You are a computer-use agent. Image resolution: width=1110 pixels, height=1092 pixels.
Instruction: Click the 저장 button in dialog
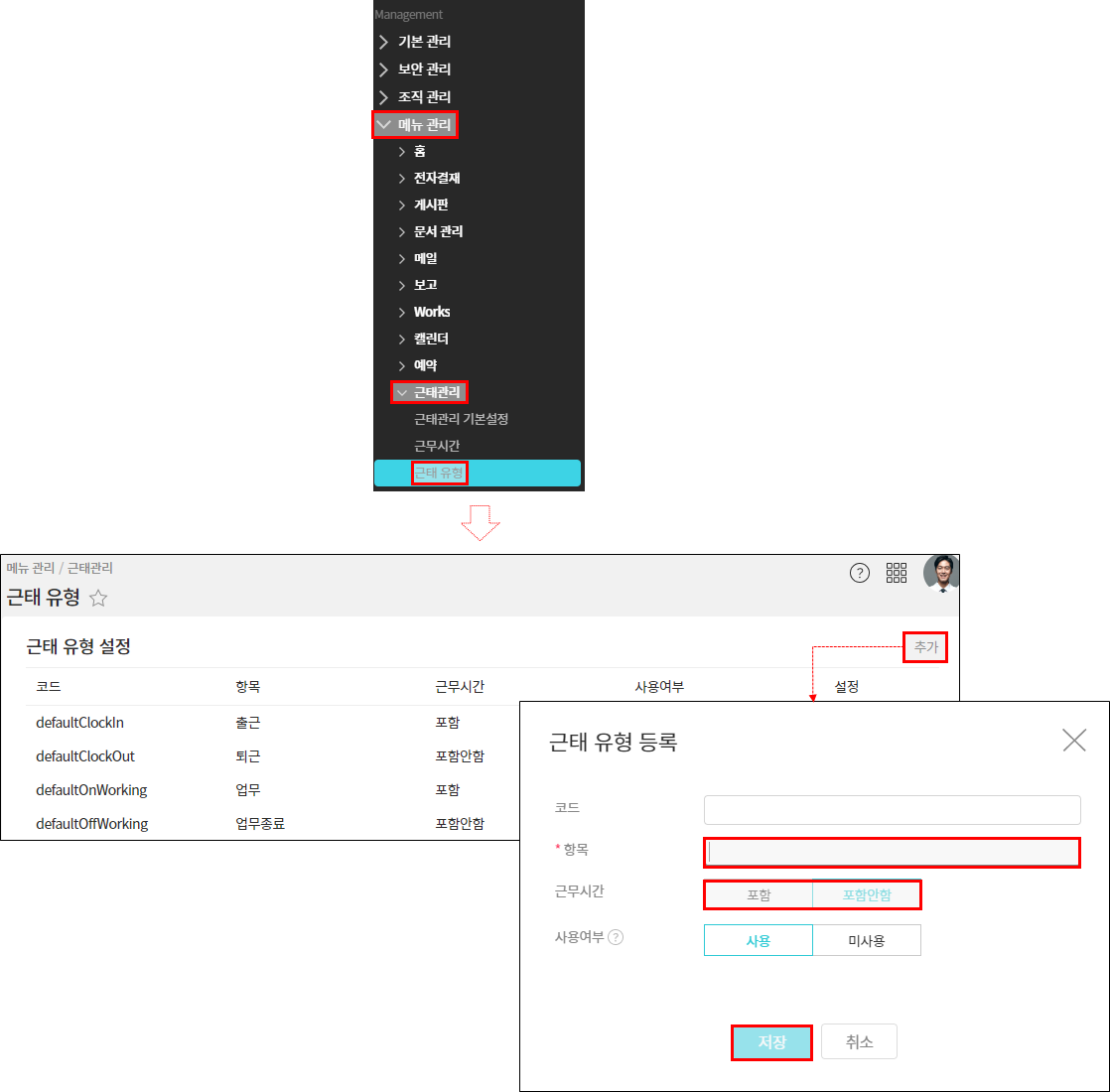point(771,1042)
